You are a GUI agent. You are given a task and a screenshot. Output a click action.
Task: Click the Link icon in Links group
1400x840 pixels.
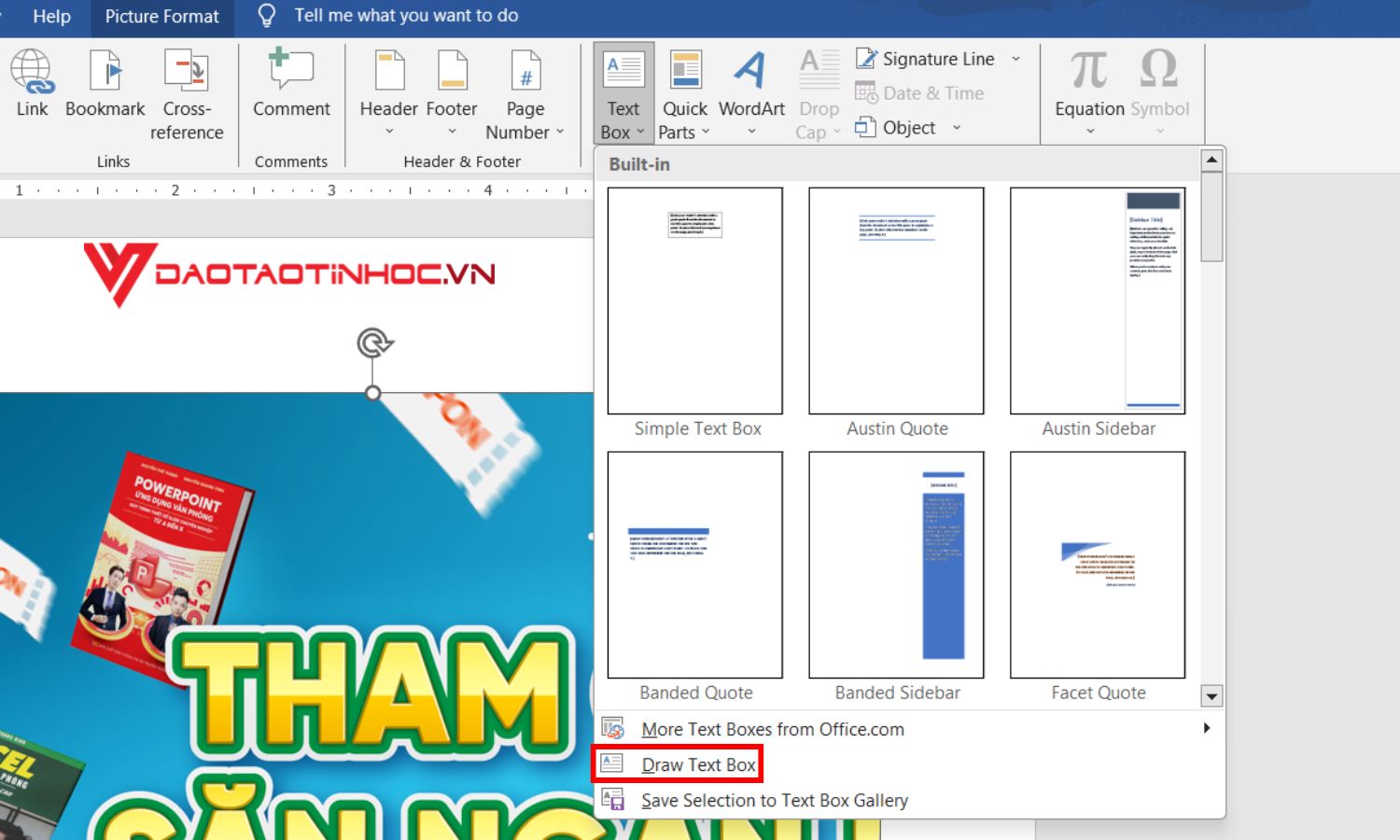tap(32, 85)
